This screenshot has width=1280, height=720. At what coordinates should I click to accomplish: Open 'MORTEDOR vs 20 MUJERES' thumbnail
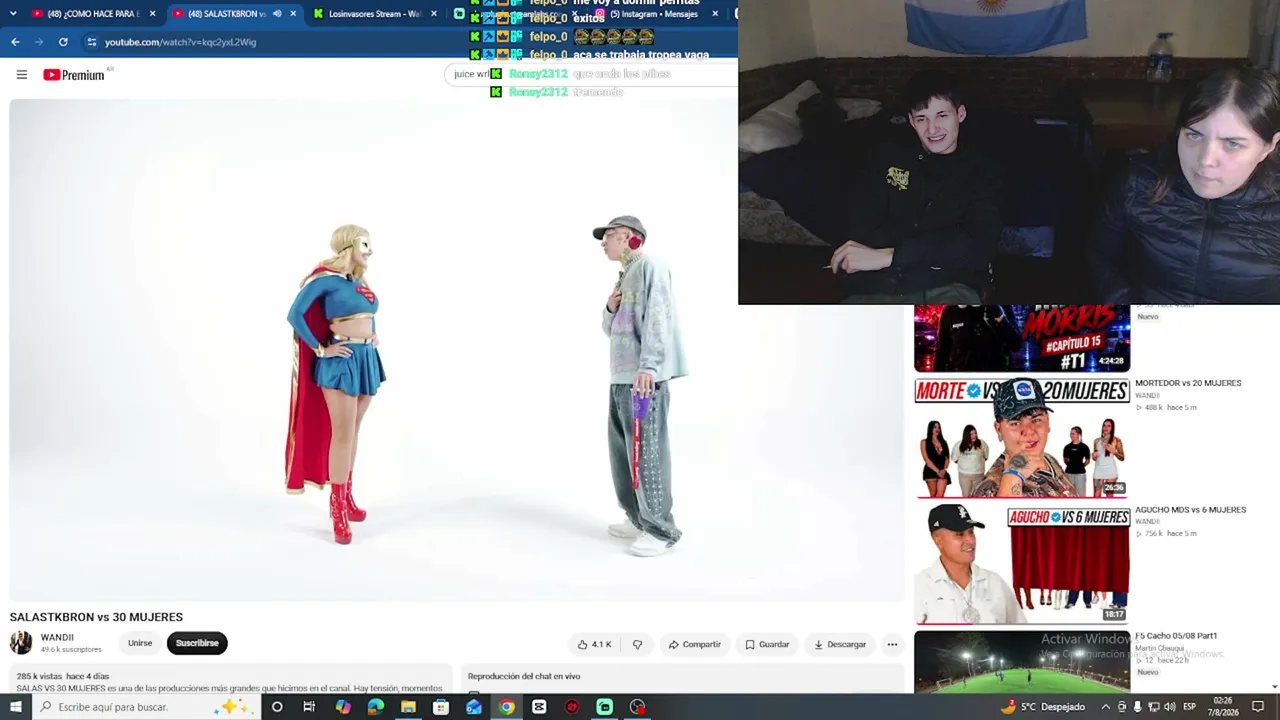pos(1022,438)
